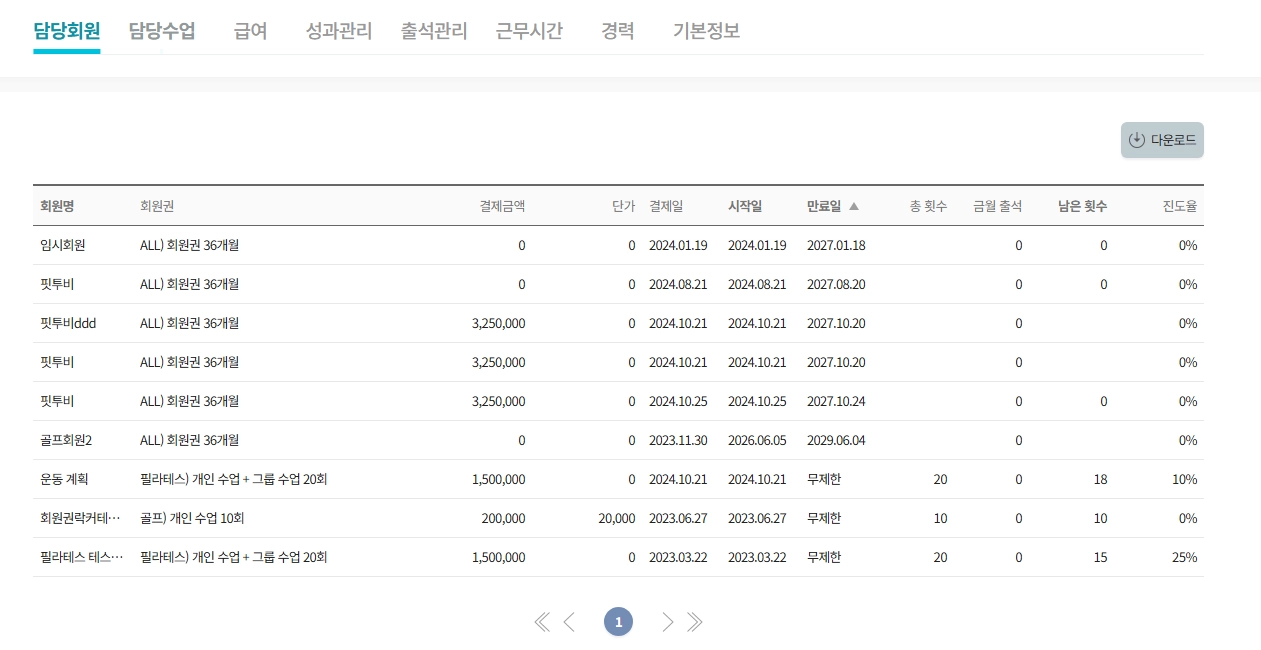Click payment date 2023.06.27
Image resolution: width=1261 pixels, height=650 pixels.
coord(678,518)
